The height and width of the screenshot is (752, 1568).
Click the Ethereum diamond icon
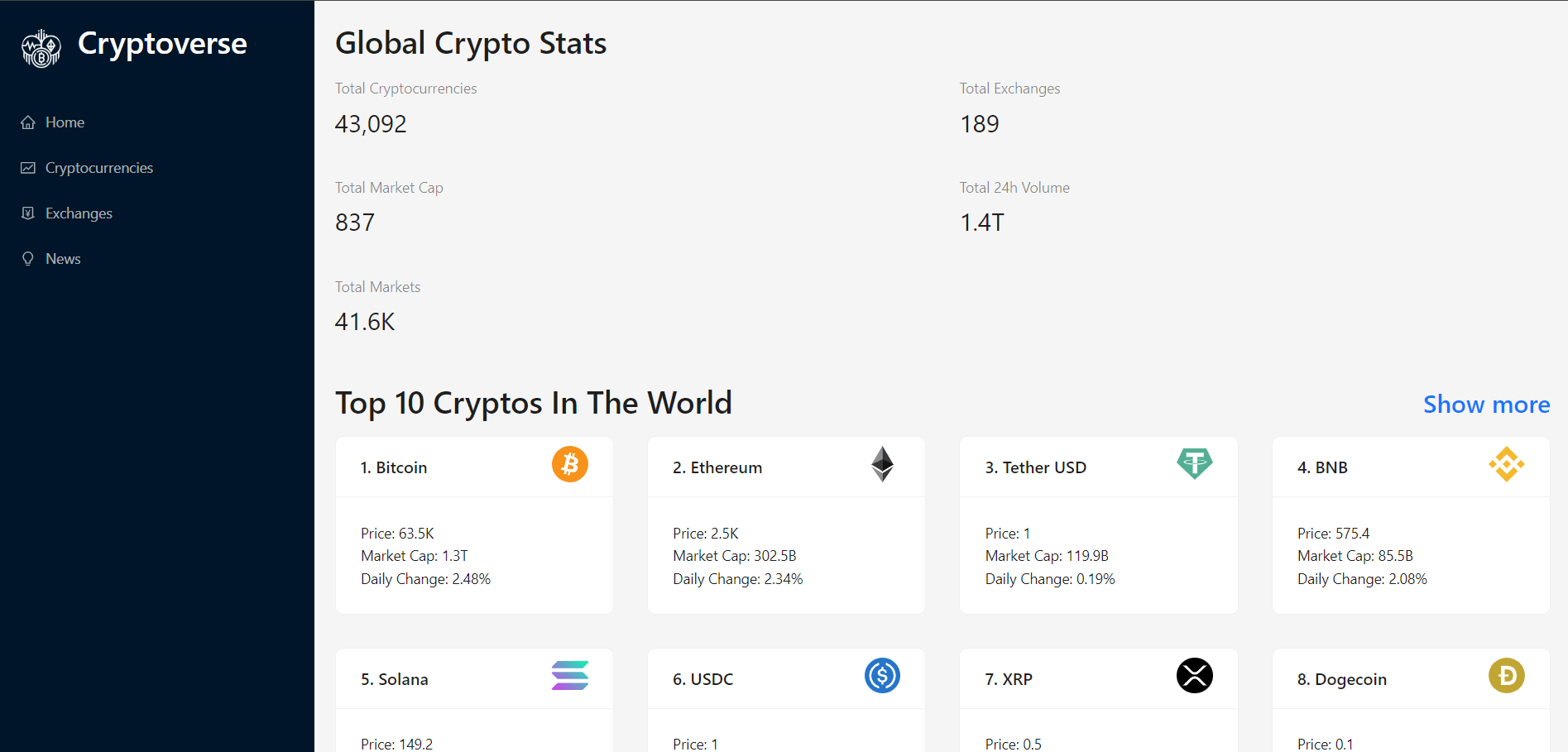coord(882,464)
